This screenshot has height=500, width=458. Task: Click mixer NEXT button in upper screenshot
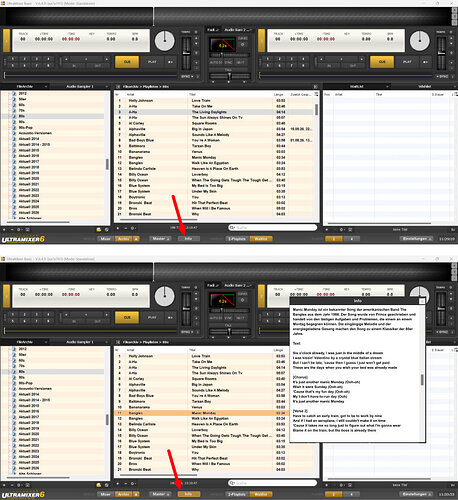(x=240, y=62)
